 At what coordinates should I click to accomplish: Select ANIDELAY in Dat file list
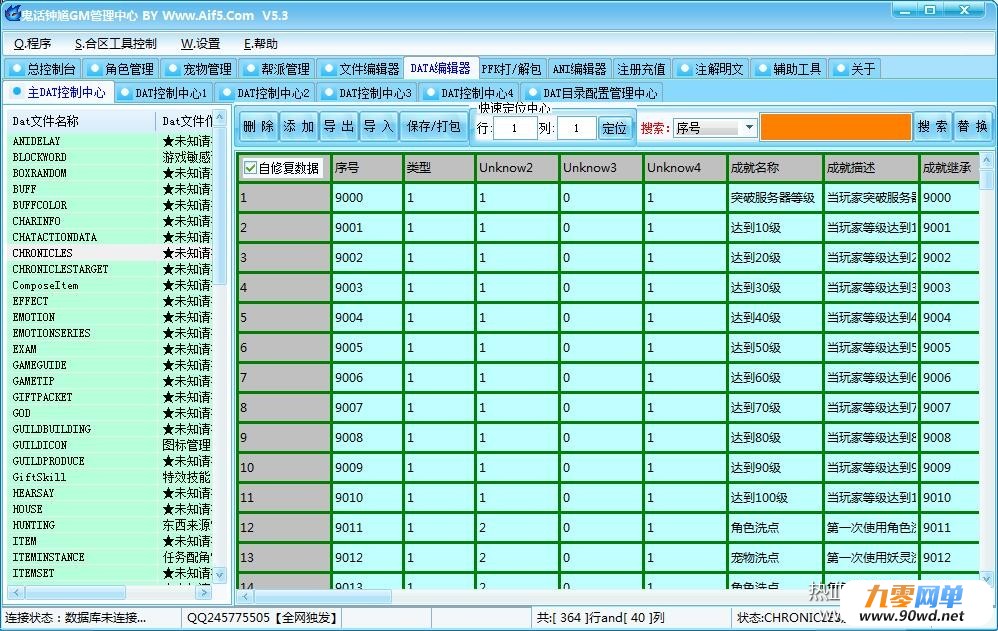pyautogui.click(x=36, y=141)
